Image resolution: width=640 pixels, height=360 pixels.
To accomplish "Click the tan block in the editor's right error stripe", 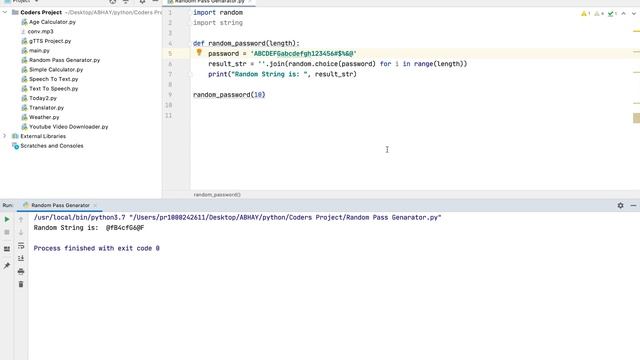I will pos(636,118).
